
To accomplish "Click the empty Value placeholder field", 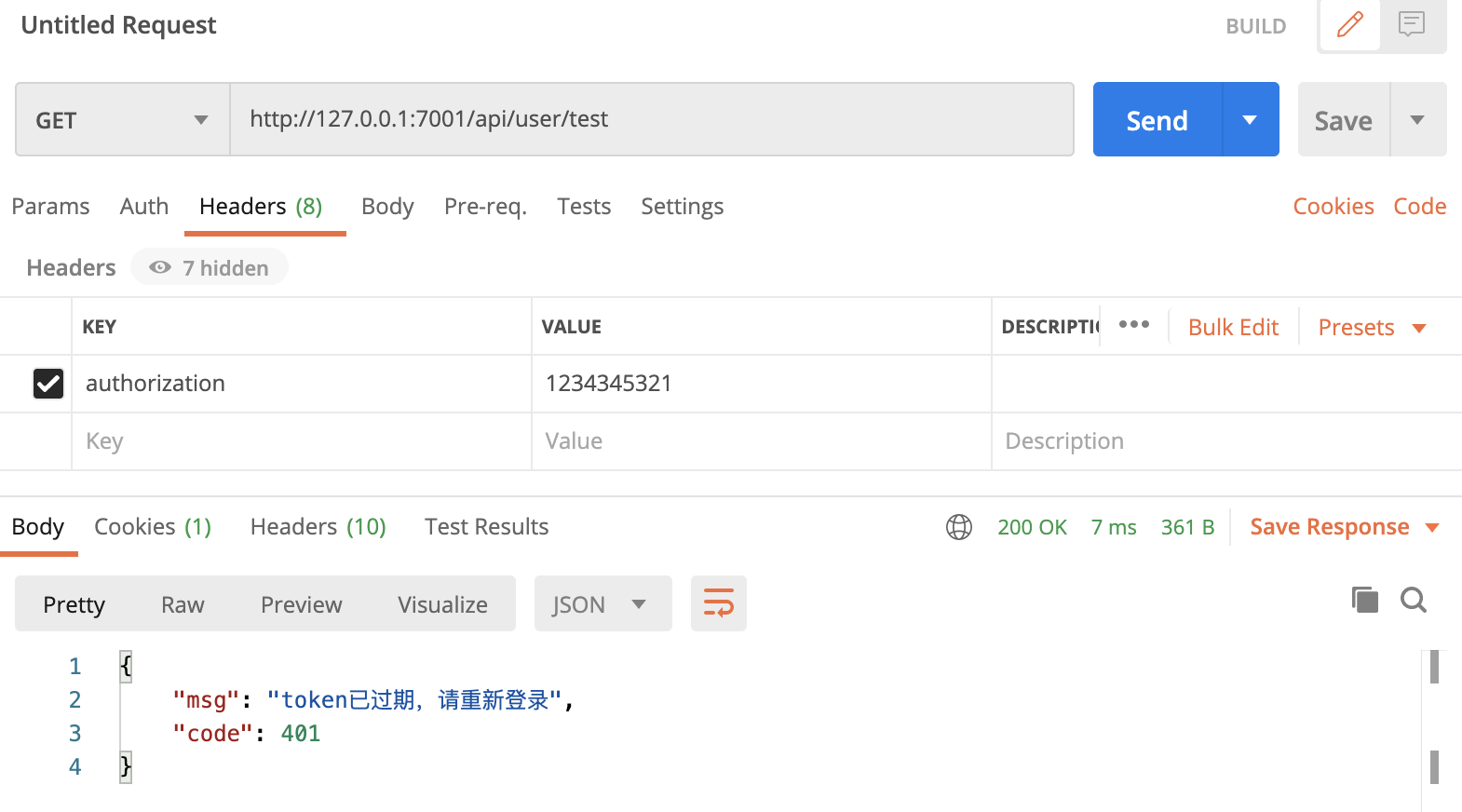I will pyautogui.click(x=761, y=441).
